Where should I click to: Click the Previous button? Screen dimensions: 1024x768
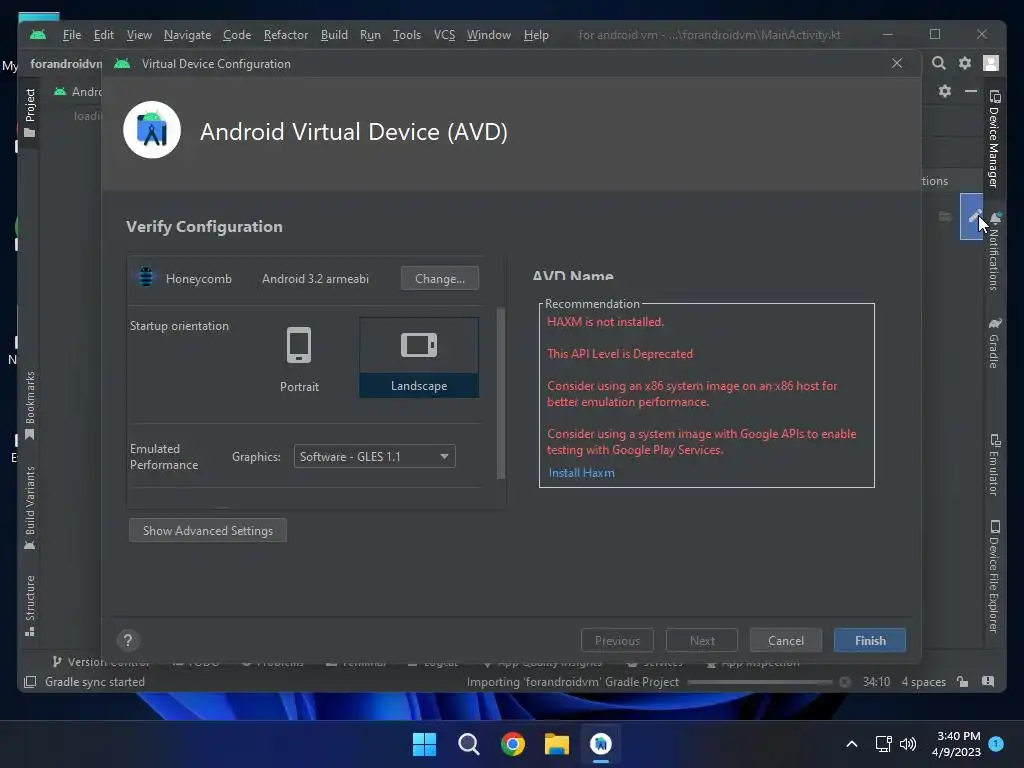pyautogui.click(x=617, y=640)
